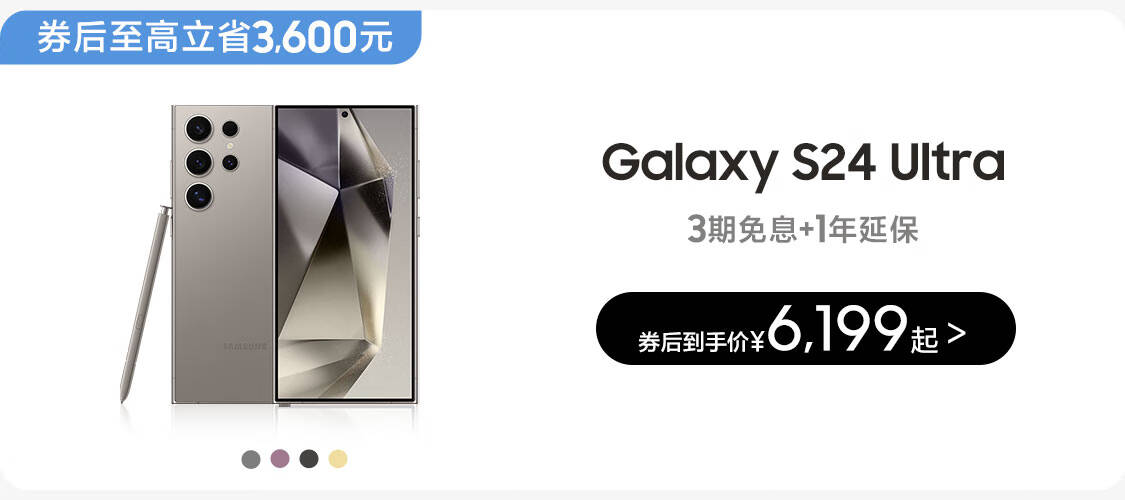Pick the yellow color swatch
This screenshot has height=500, width=1125.
[338, 459]
